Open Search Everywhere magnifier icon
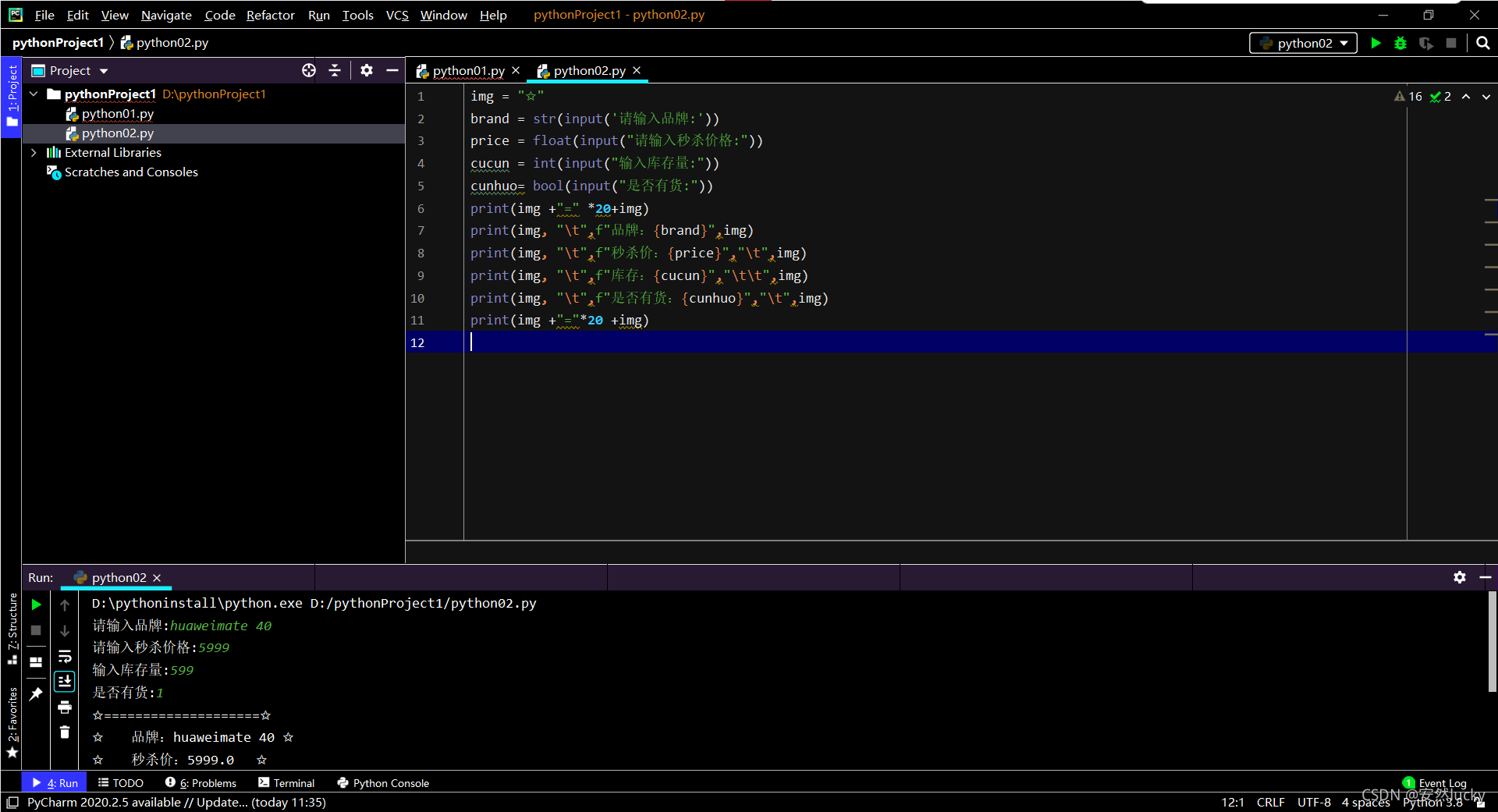This screenshot has width=1498, height=812. click(1483, 43)
